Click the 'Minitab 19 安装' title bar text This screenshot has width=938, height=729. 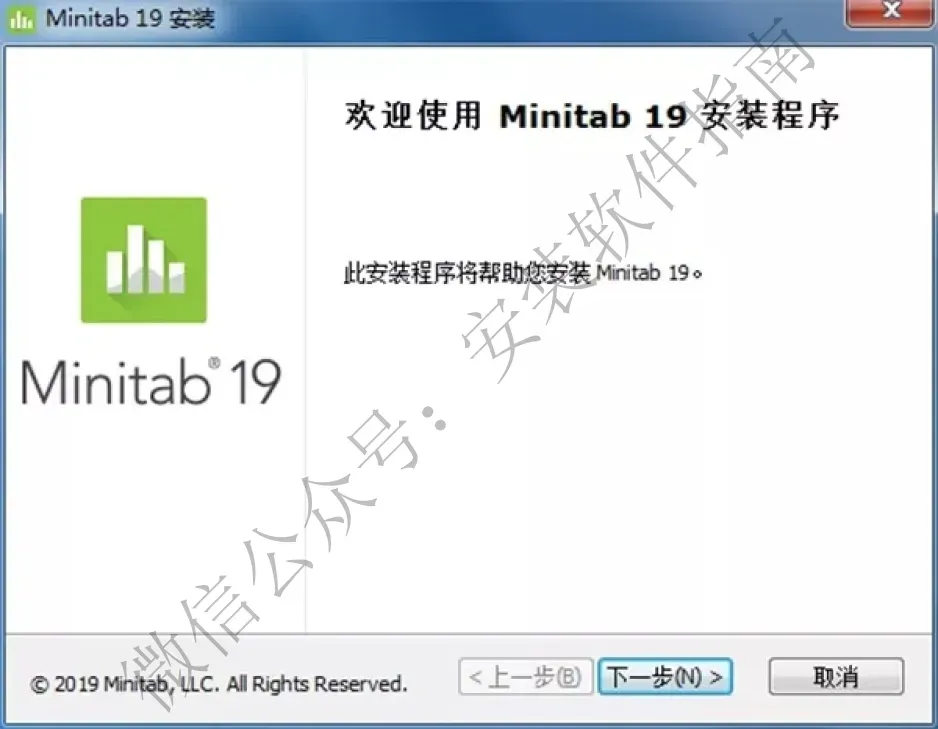[130, 18]
